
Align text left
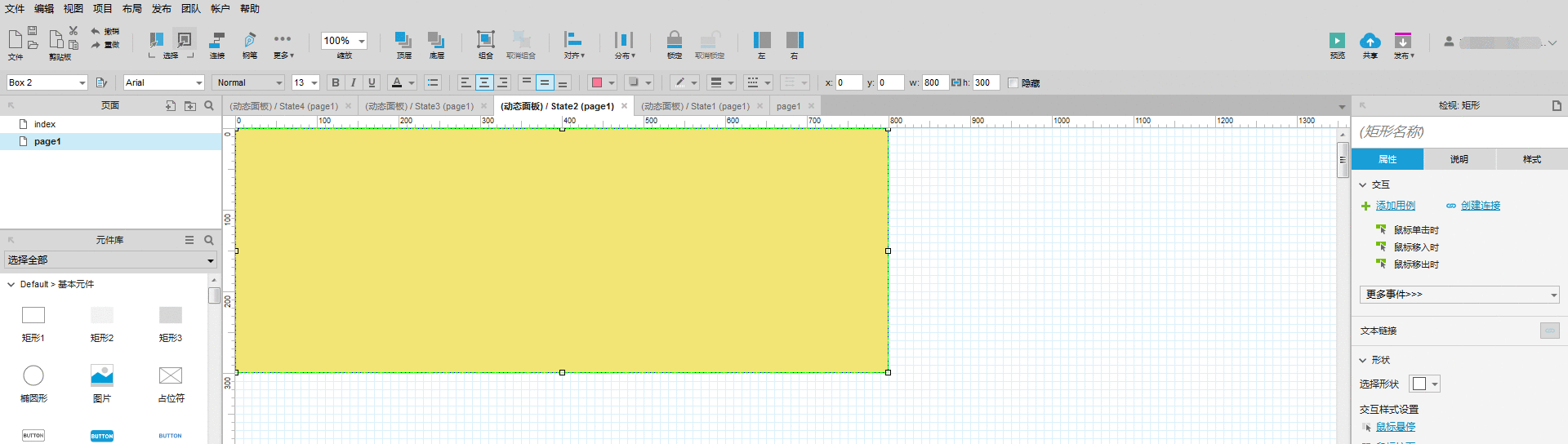coord(465,82)
